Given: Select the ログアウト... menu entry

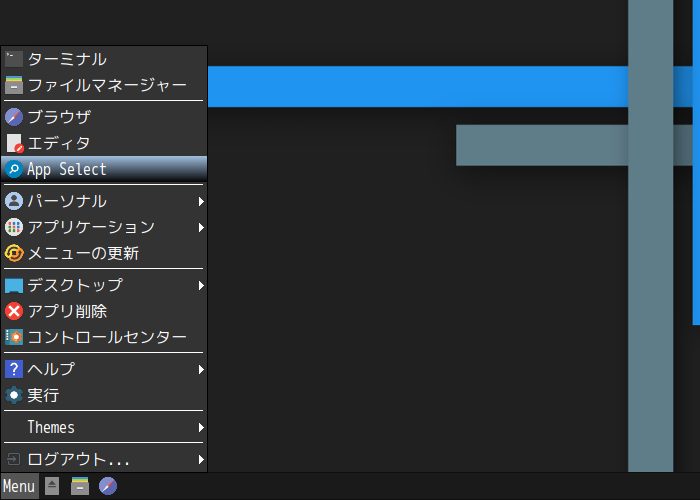Looking at the screenshot, I should point(104,459).
